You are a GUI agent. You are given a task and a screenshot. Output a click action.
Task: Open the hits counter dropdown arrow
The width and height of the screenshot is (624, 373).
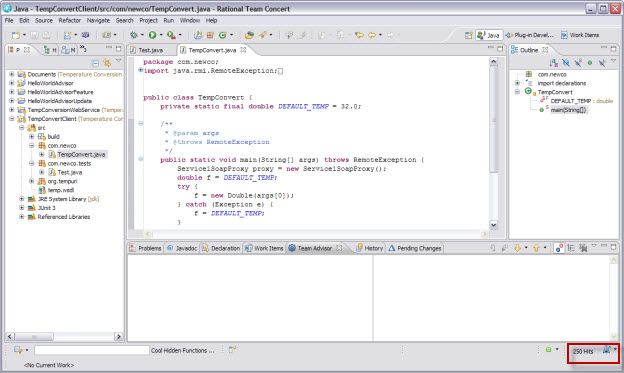pyautogui.click(x=615, y=349)
